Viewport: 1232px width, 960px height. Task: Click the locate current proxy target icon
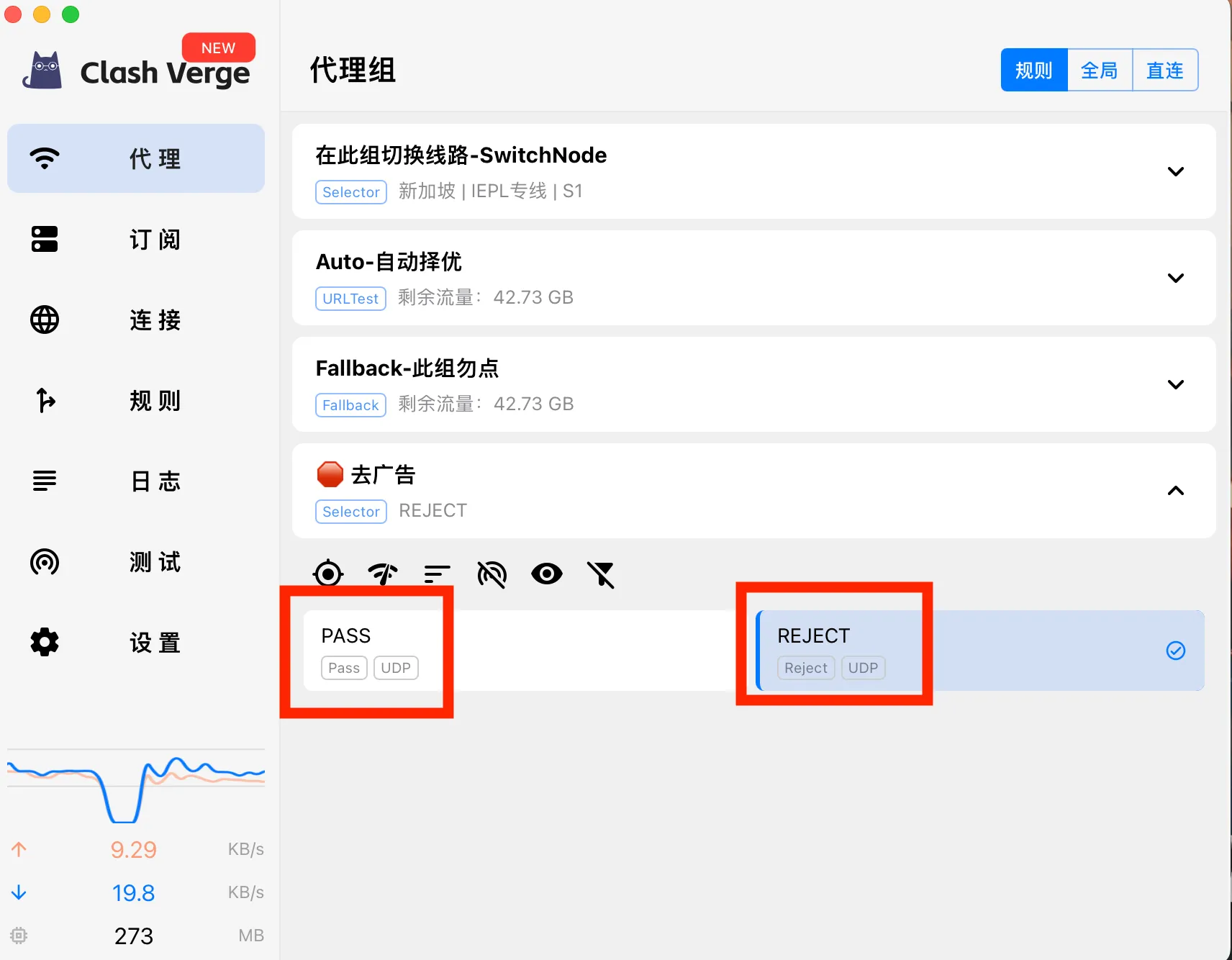(328, 574)
